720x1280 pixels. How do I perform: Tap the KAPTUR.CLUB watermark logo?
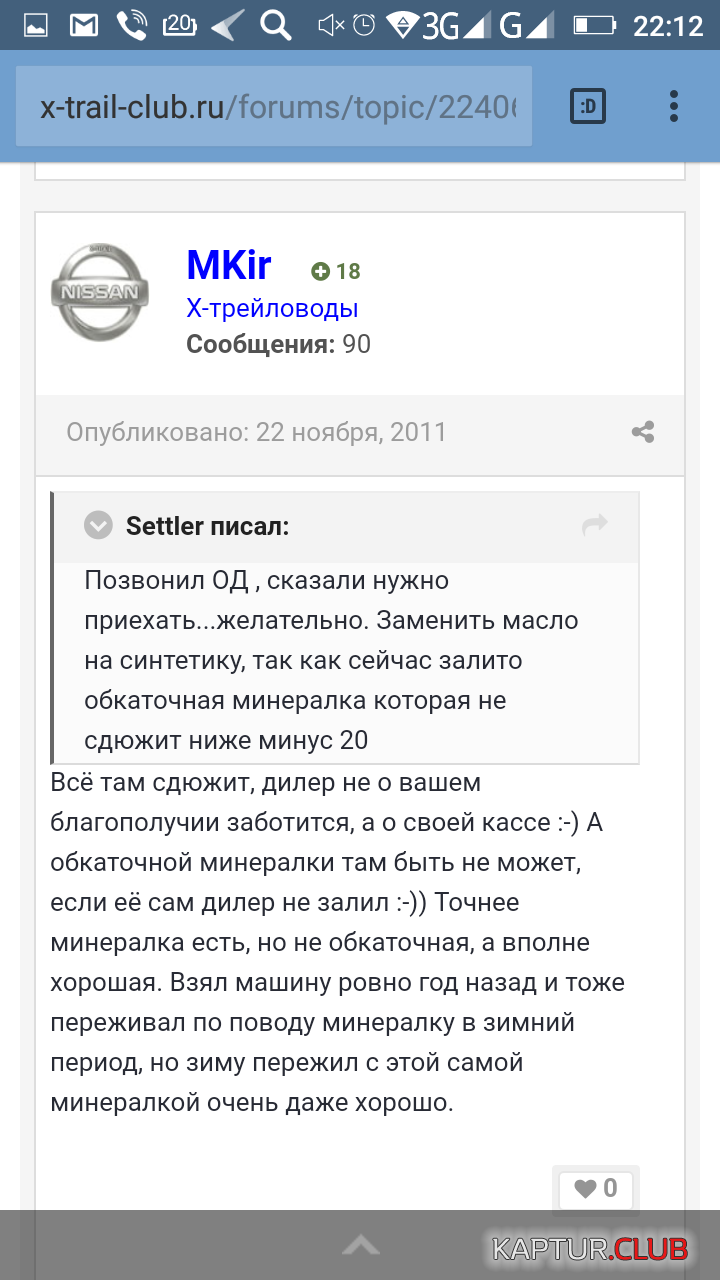[589, 1248]
